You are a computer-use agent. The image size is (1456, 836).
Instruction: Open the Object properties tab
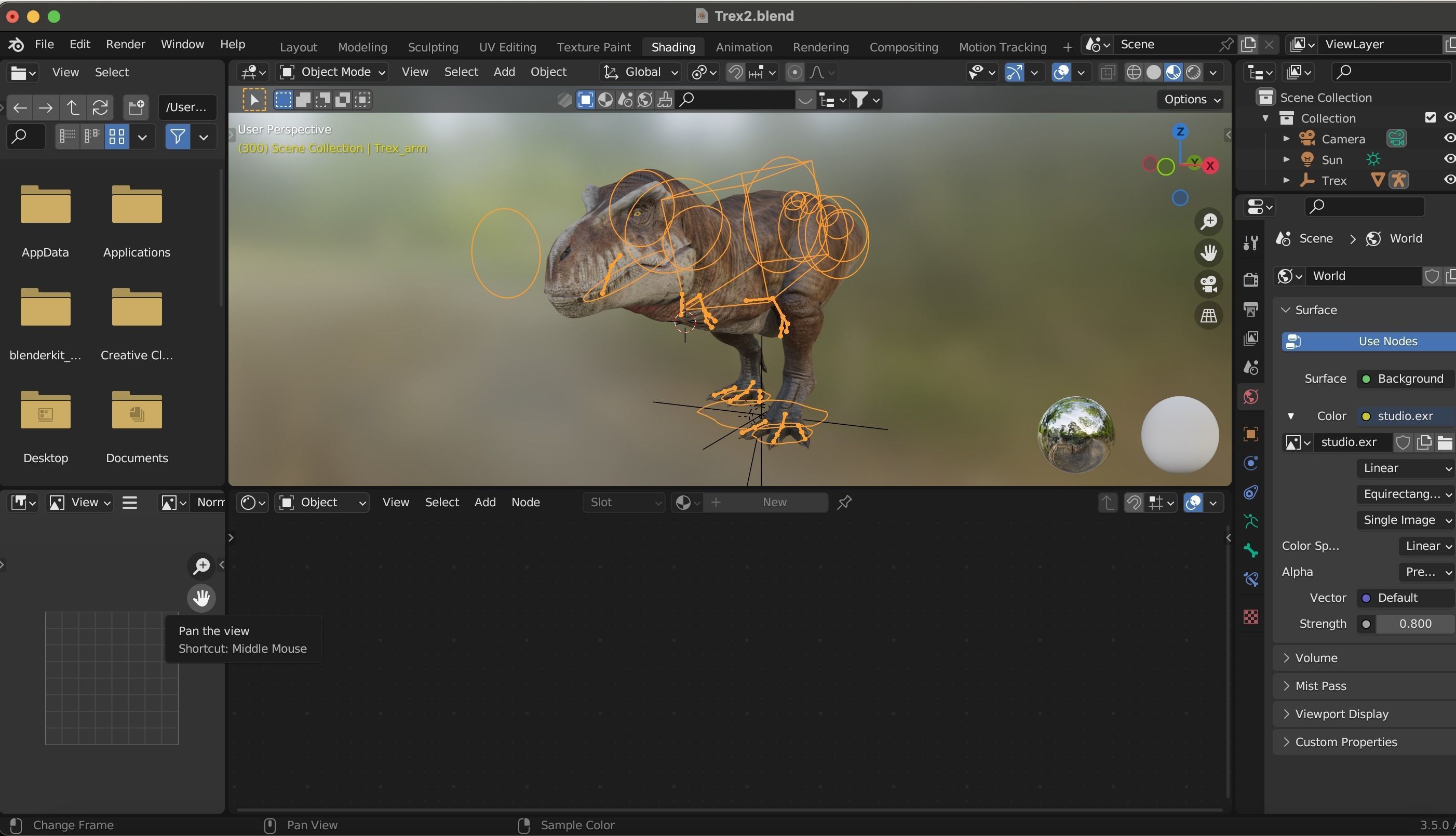point(1250,434)
